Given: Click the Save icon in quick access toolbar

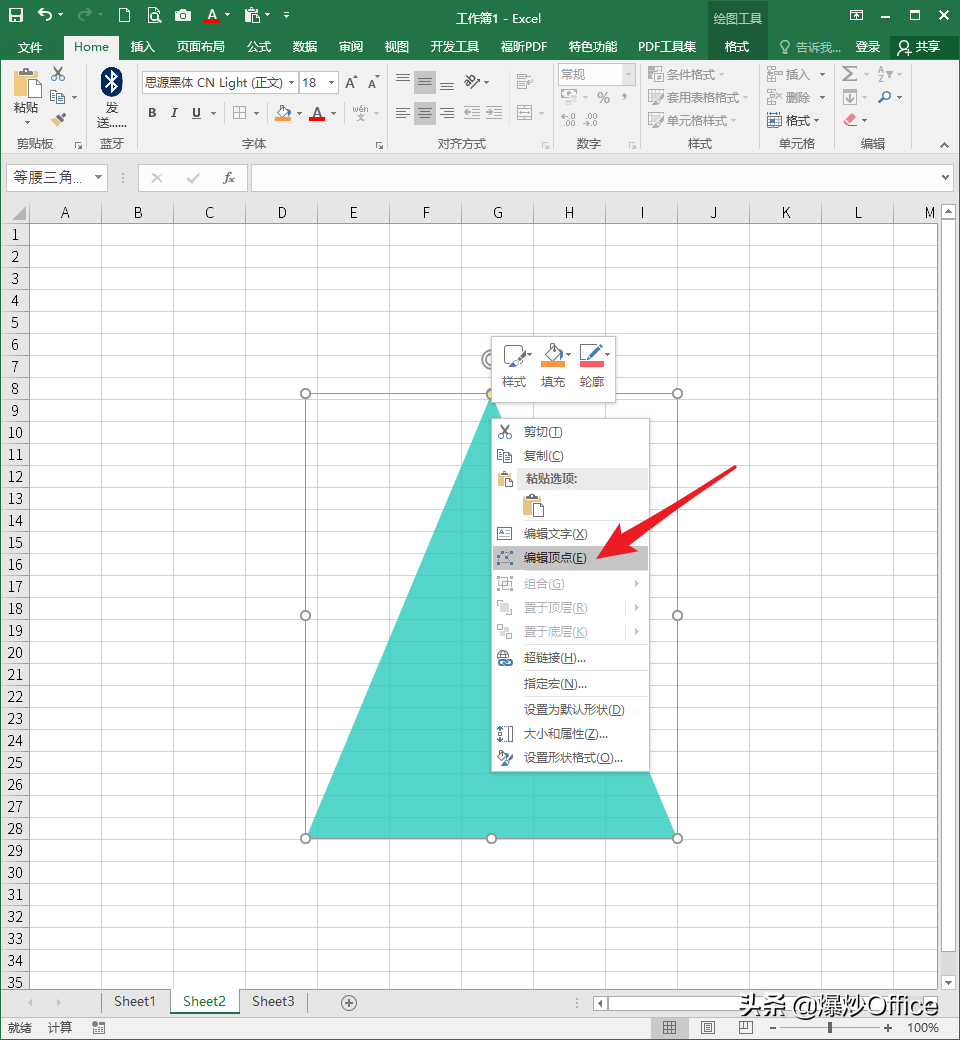Looking at the screenshot, I should [15, 15].
